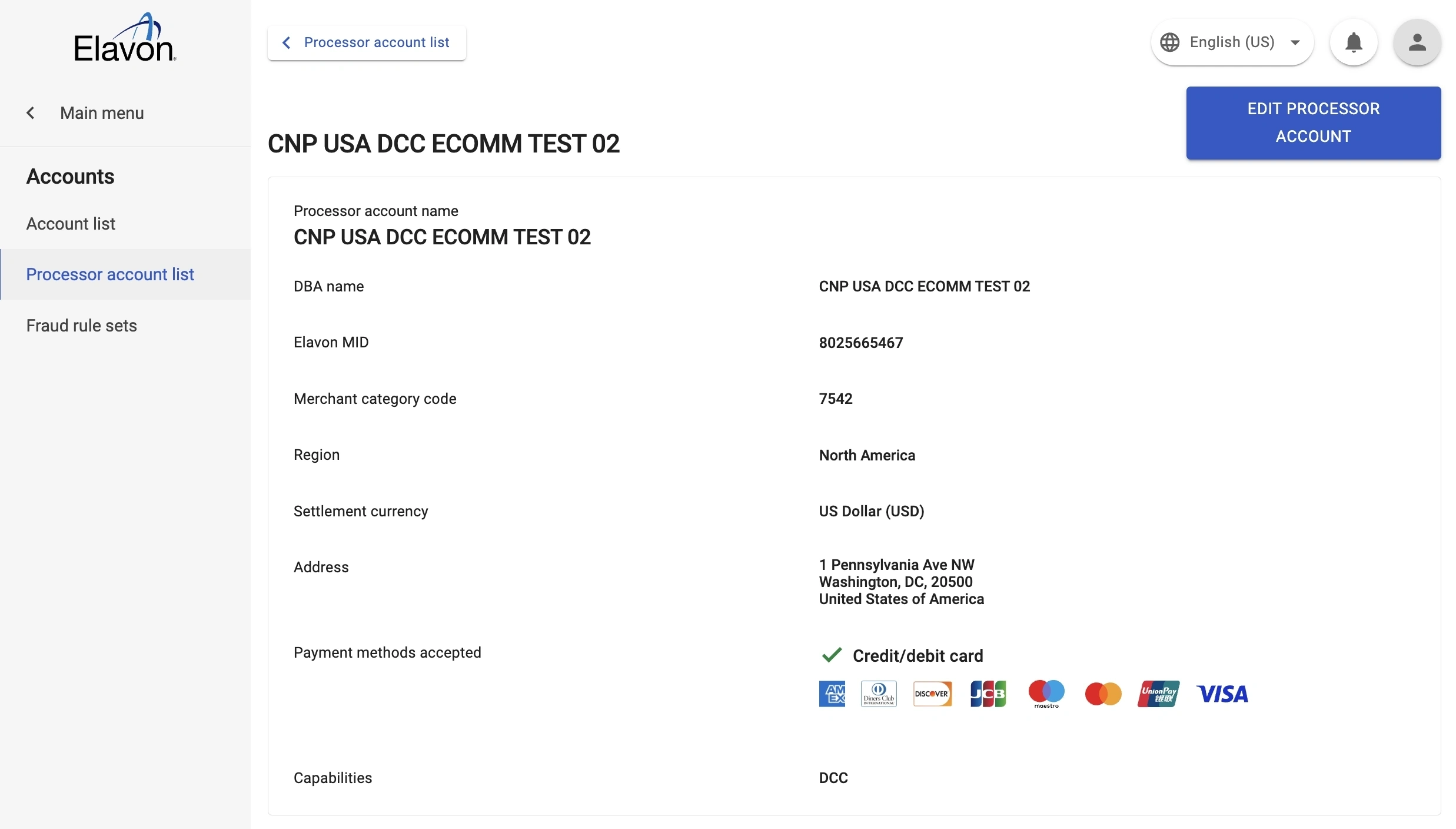
Task: Click the Discover card logo
Action: [932, 694]
